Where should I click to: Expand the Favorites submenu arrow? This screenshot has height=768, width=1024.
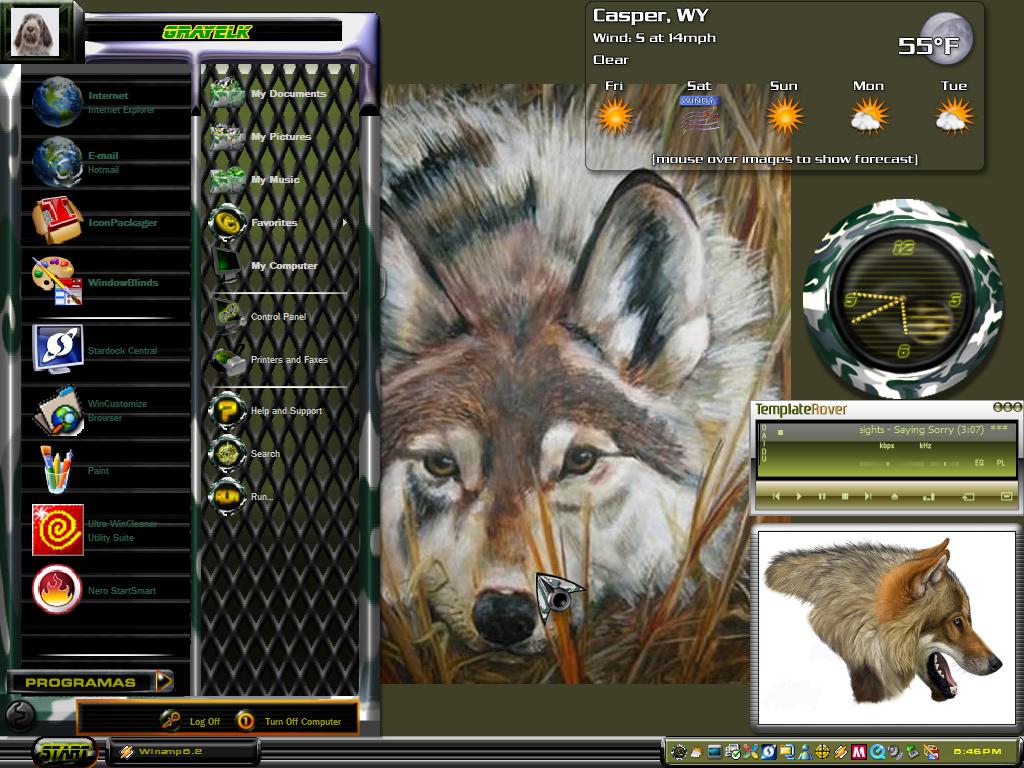[x=345, y=223]
